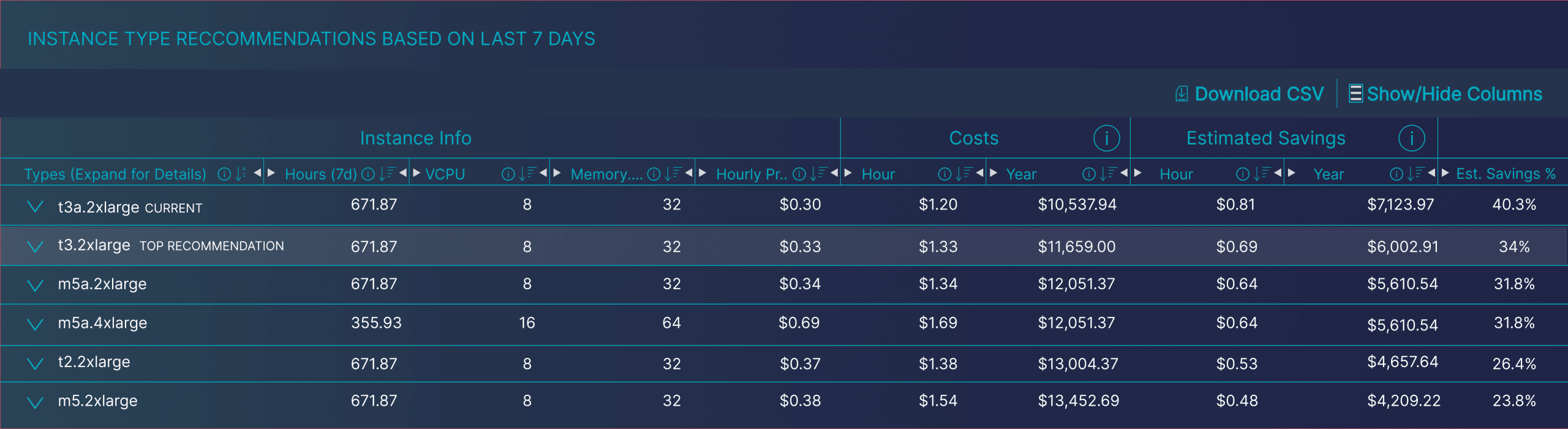Click yearly savings $6,002.91 cell

click(1403, 246)
